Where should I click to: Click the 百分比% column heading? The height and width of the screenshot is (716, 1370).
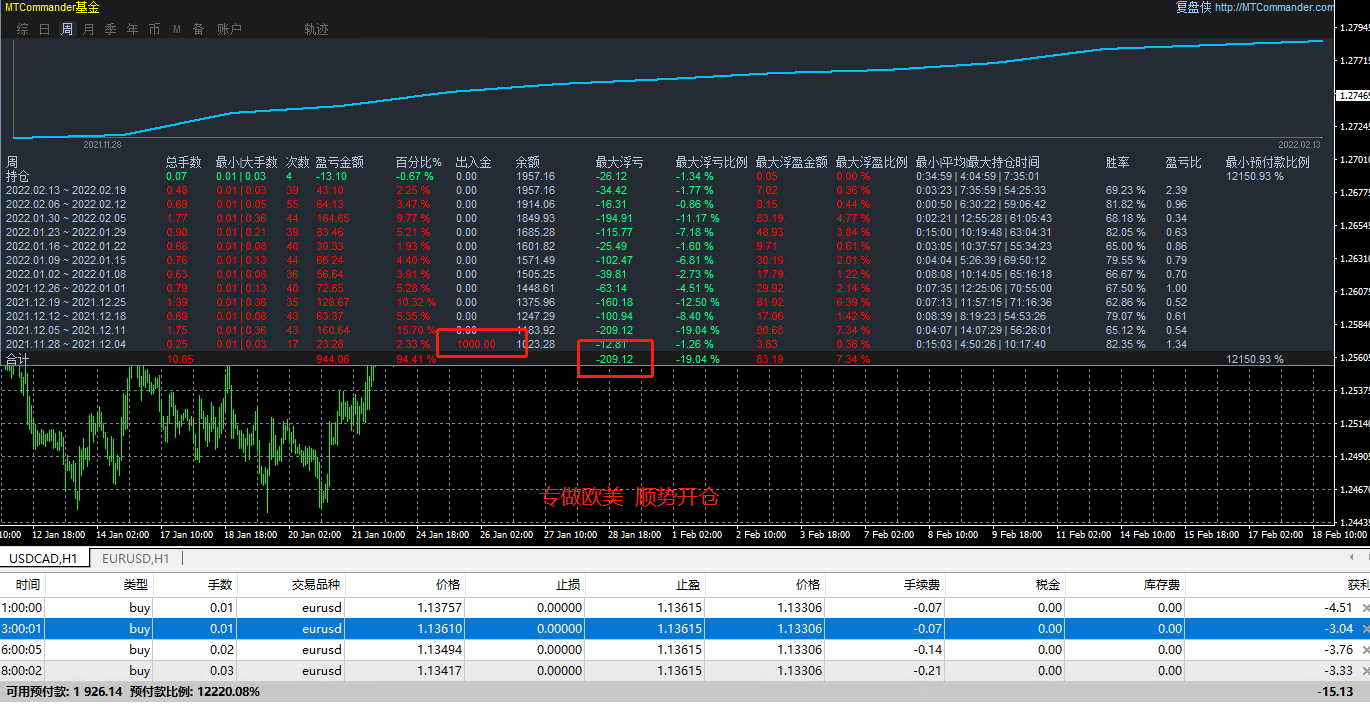(418, 162)
